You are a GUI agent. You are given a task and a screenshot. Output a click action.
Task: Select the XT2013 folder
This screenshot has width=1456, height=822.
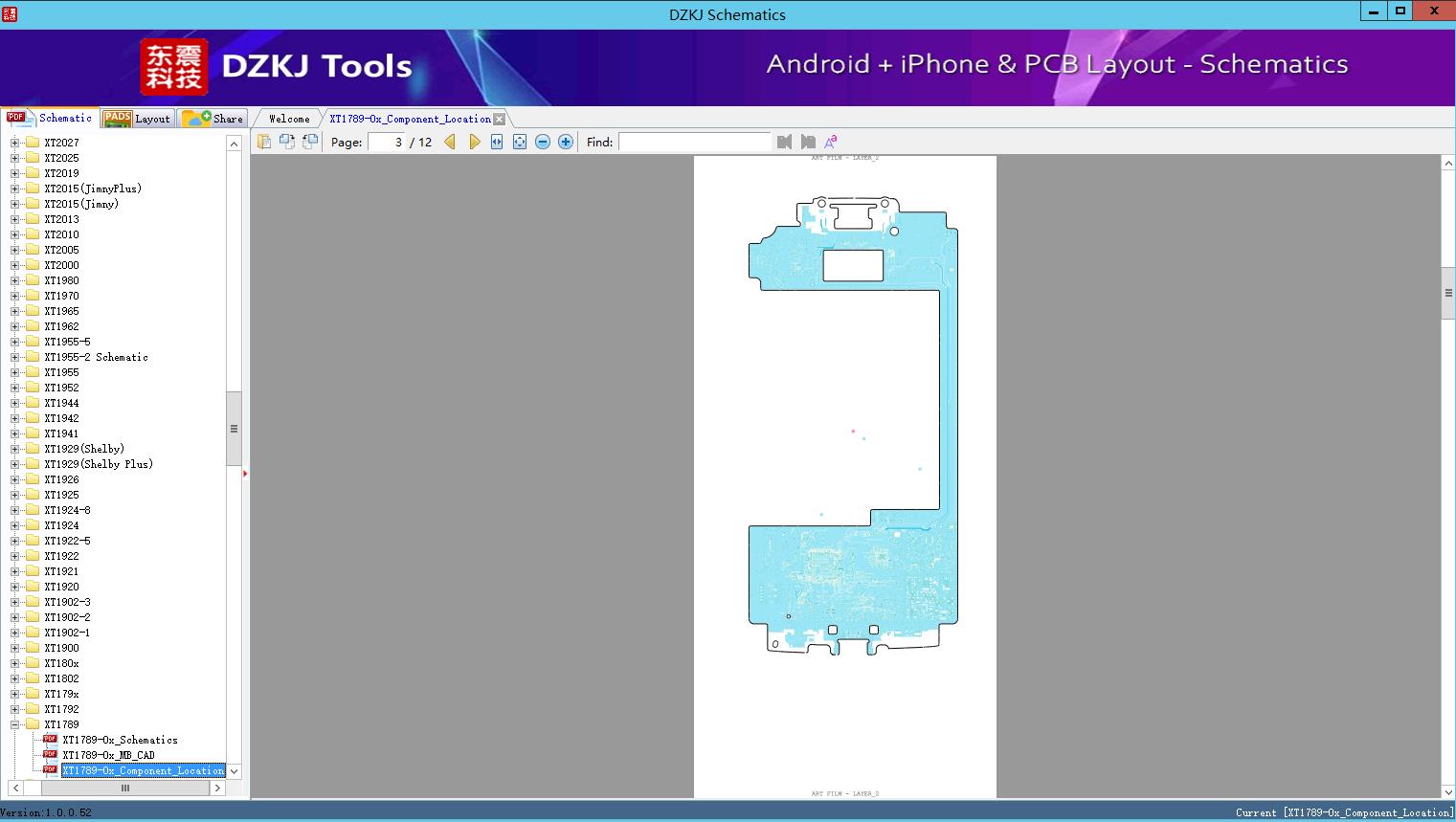[x=61, y=219]
